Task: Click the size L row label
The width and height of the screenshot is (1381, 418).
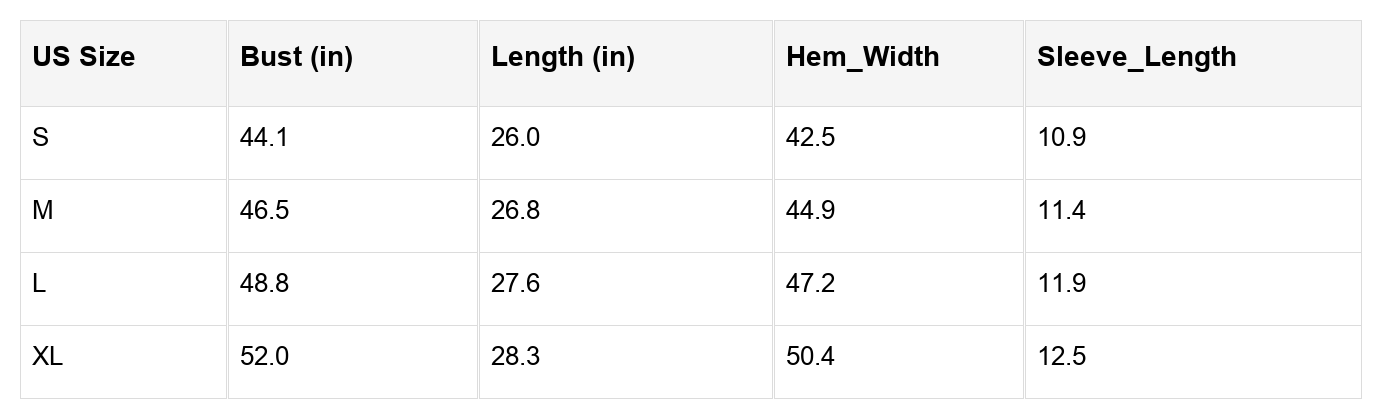Action: [39, 283]
